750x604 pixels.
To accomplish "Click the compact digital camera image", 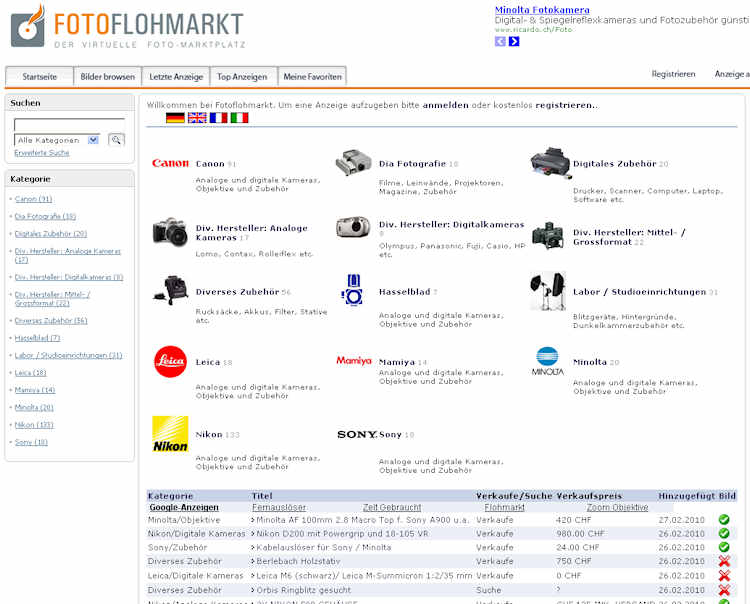I will pyautogui.click(x=353, y=227).
